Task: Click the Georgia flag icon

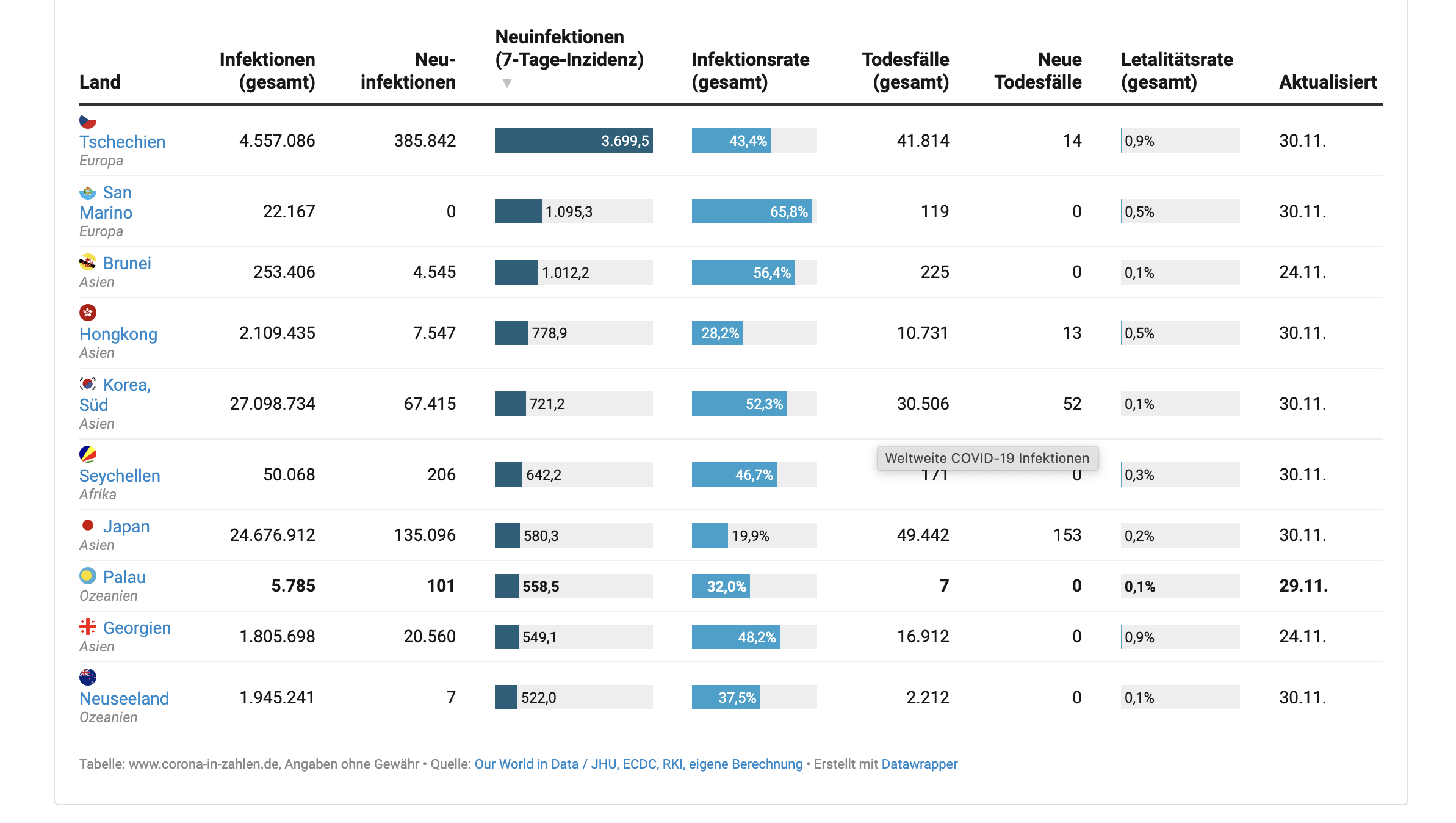Action: tap(88, 626)
